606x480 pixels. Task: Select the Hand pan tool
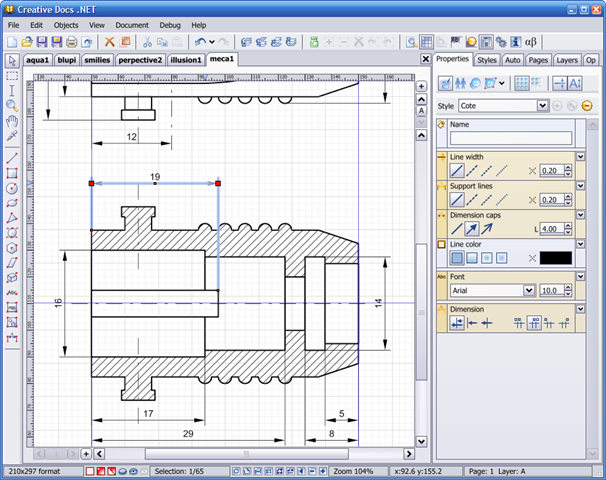12,120
